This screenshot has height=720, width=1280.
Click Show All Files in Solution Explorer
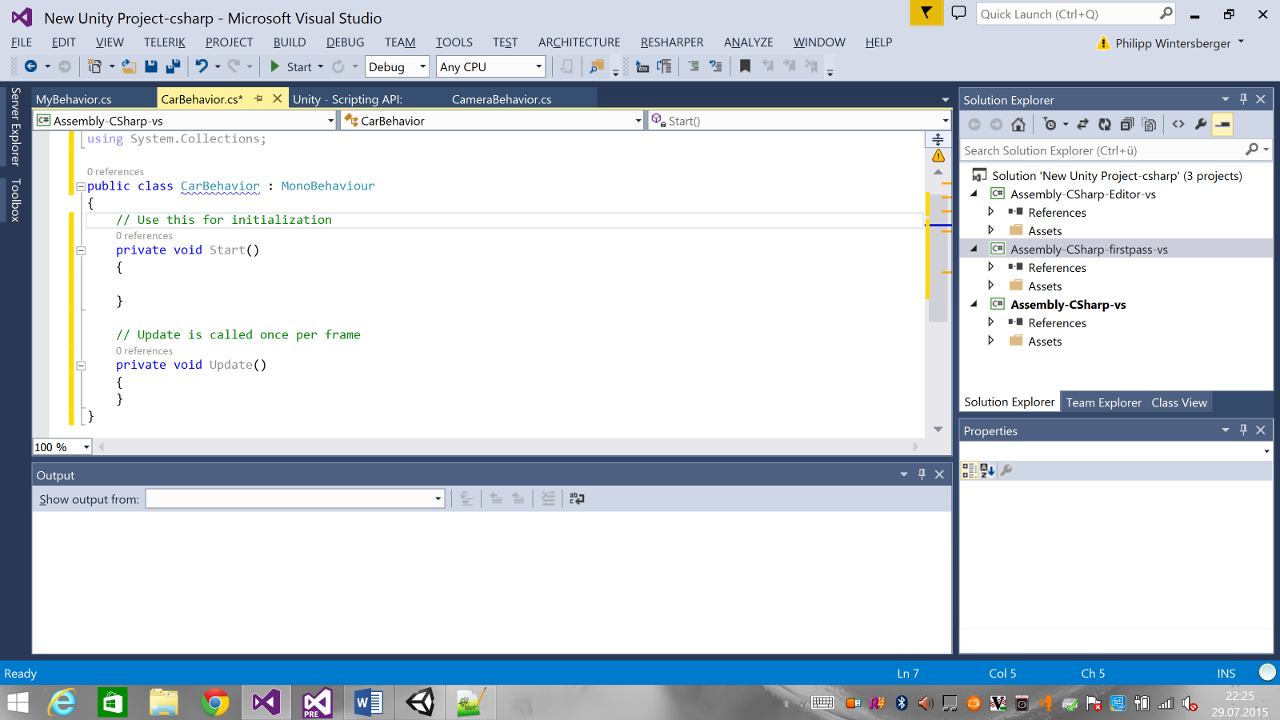[1149, 124]
